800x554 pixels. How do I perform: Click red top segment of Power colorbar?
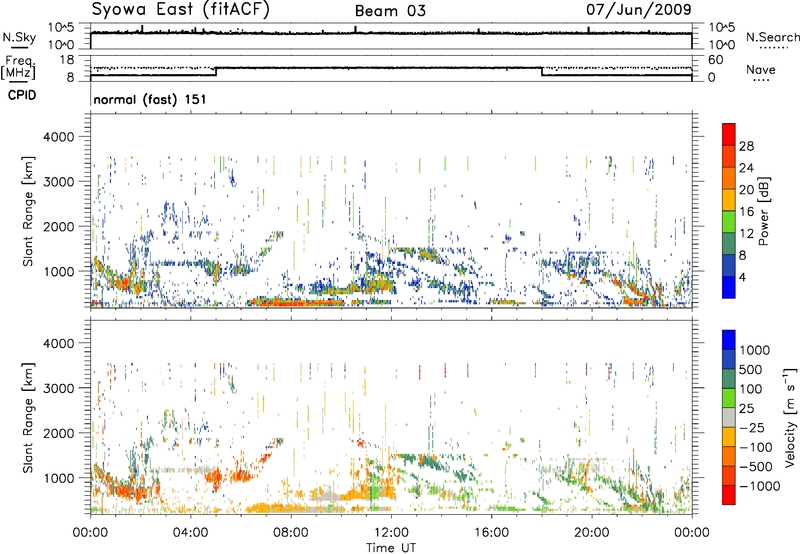(x=729, y=134)
